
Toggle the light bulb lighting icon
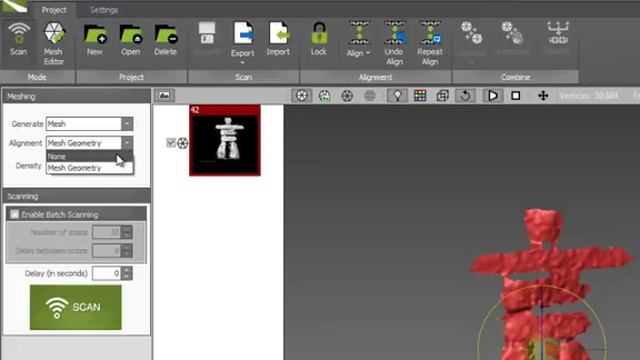pyautogui.click(x=398, y=96)
